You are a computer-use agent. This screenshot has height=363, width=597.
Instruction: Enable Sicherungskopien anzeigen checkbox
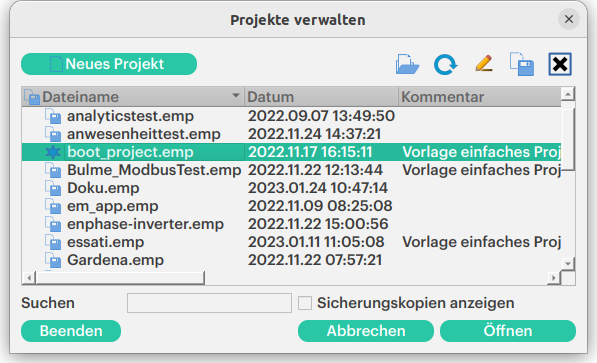(305, 303)
